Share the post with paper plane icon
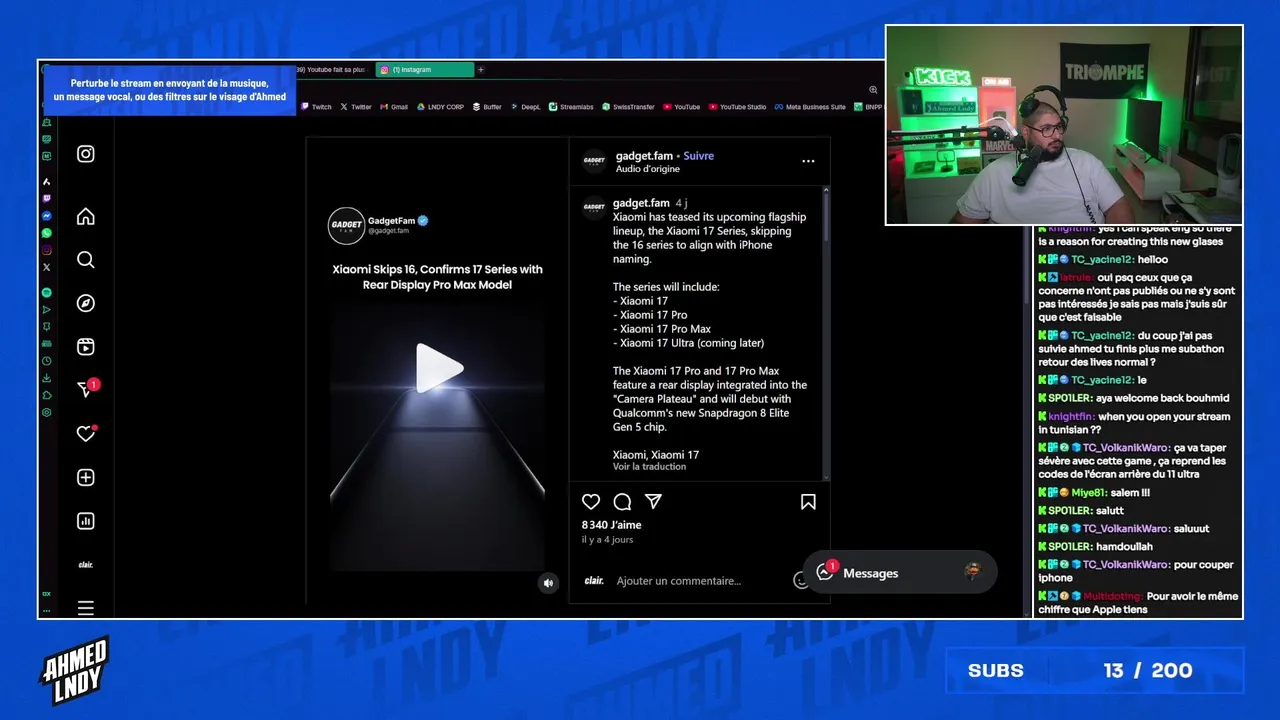Image resolution: width=1280 pixels, height=720 pixels. (653, 502)
